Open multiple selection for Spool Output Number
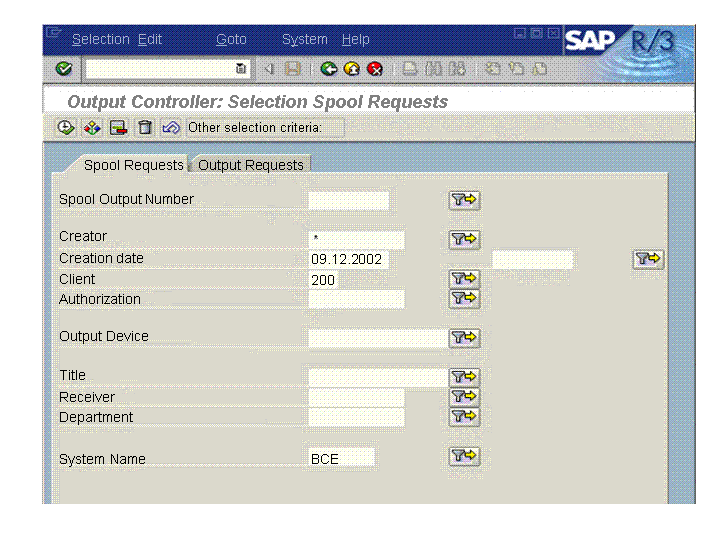720x540 pixels. point(464,200)
